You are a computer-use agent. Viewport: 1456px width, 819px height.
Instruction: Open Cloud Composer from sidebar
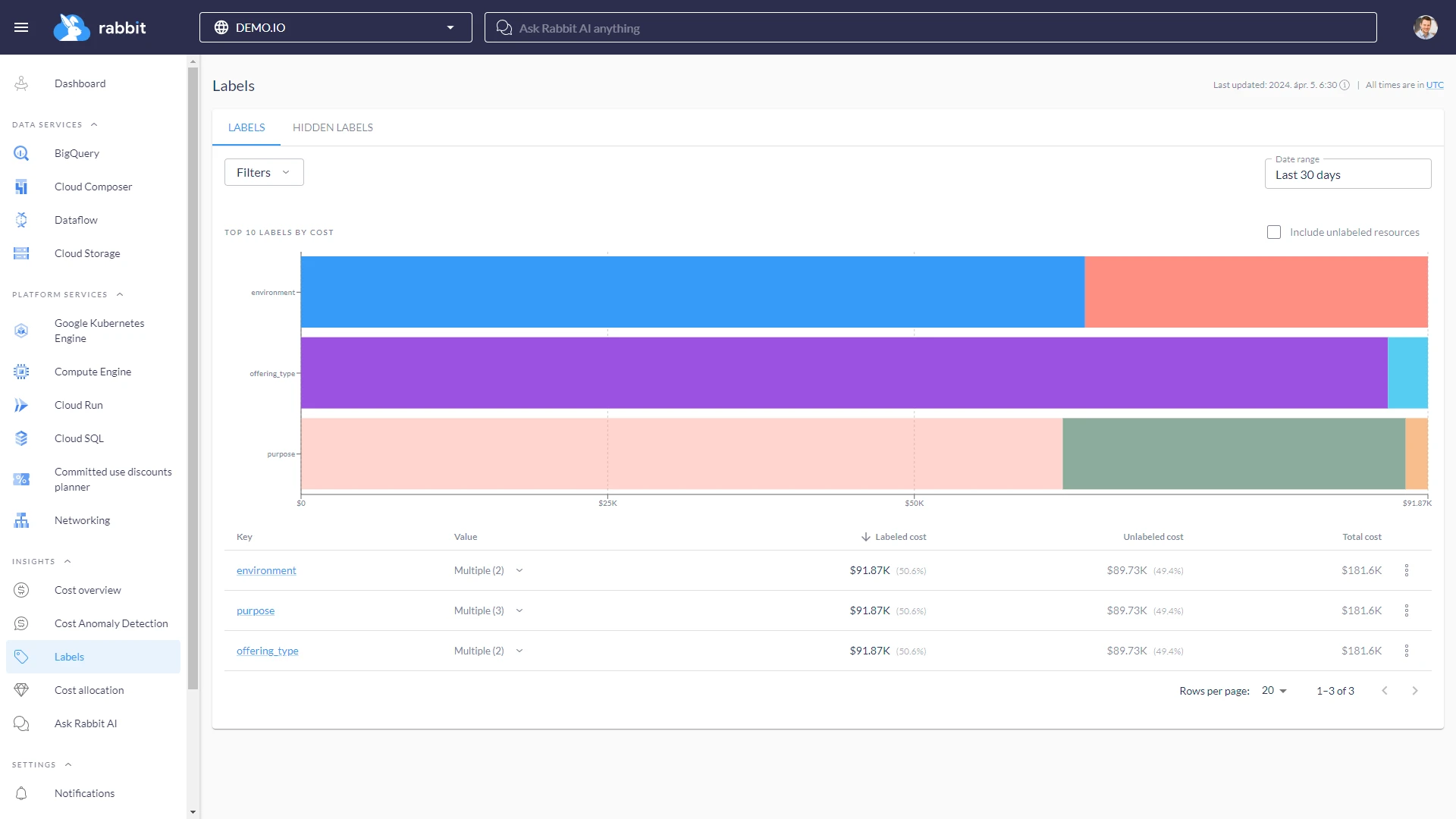click(x=93, y=187)
